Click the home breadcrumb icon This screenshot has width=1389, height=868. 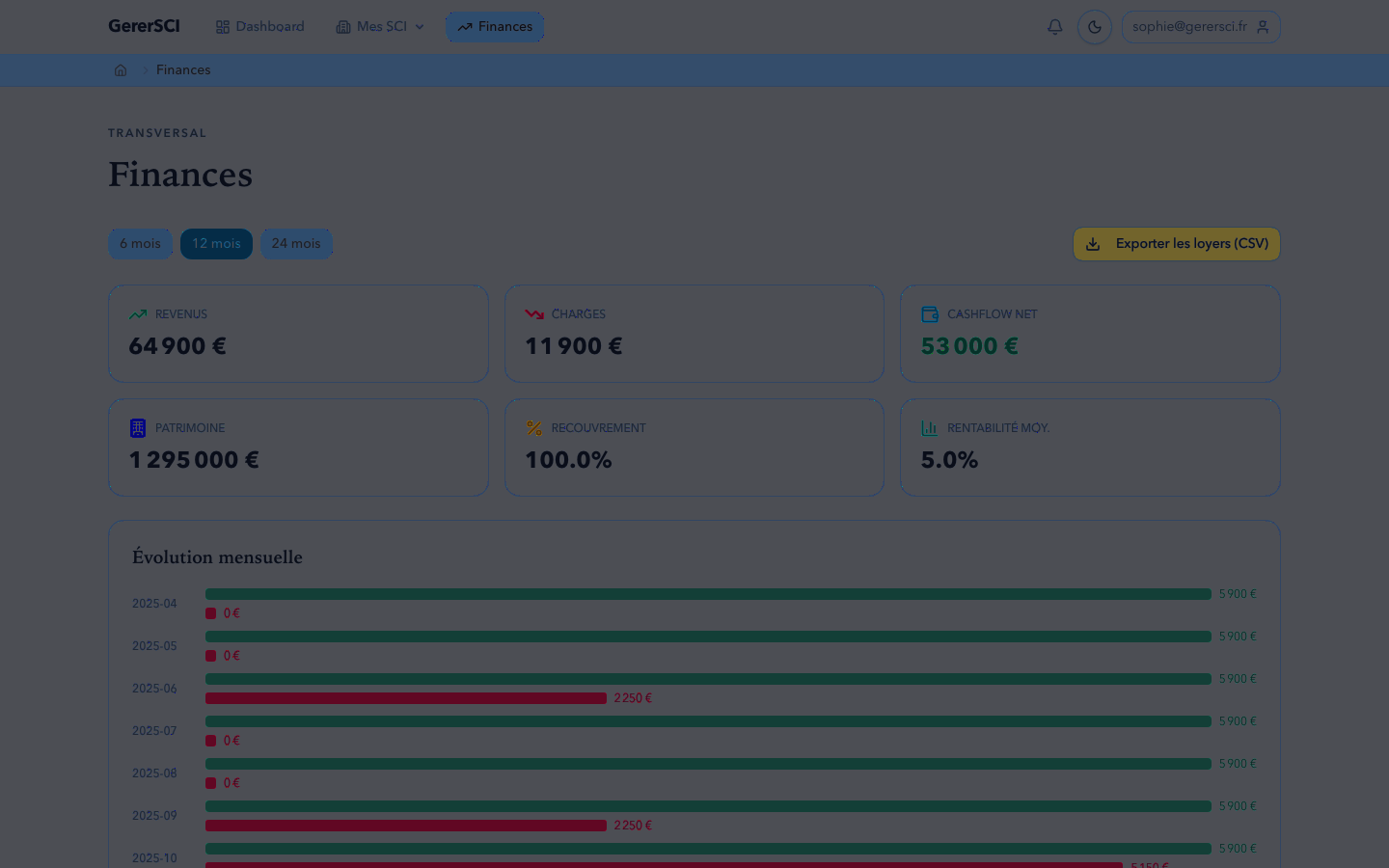pos(121,70)
